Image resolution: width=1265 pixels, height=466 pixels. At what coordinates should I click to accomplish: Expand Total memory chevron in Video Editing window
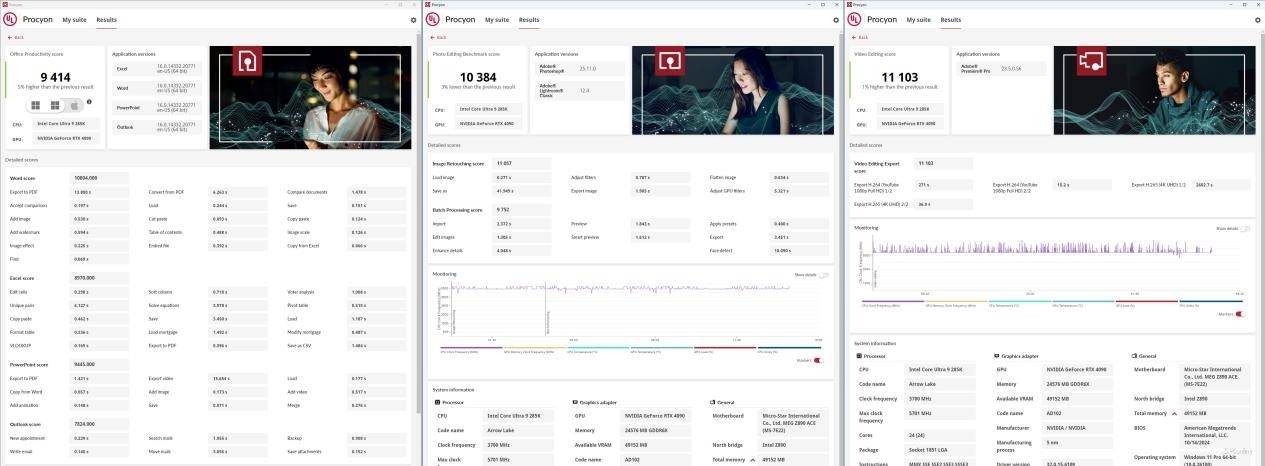(x=1174, y=413)
